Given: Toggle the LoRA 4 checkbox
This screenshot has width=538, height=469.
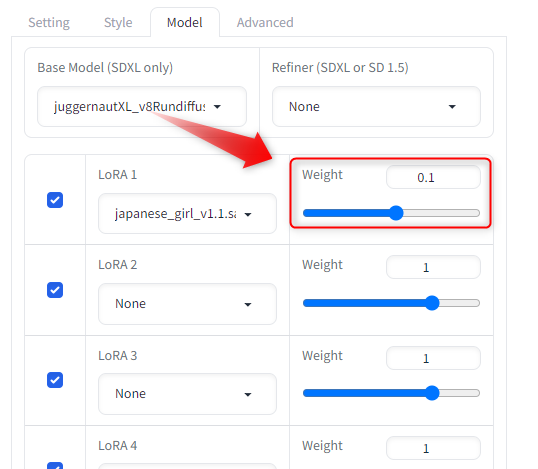Looking at the screenshot, I should pos(55,466).
